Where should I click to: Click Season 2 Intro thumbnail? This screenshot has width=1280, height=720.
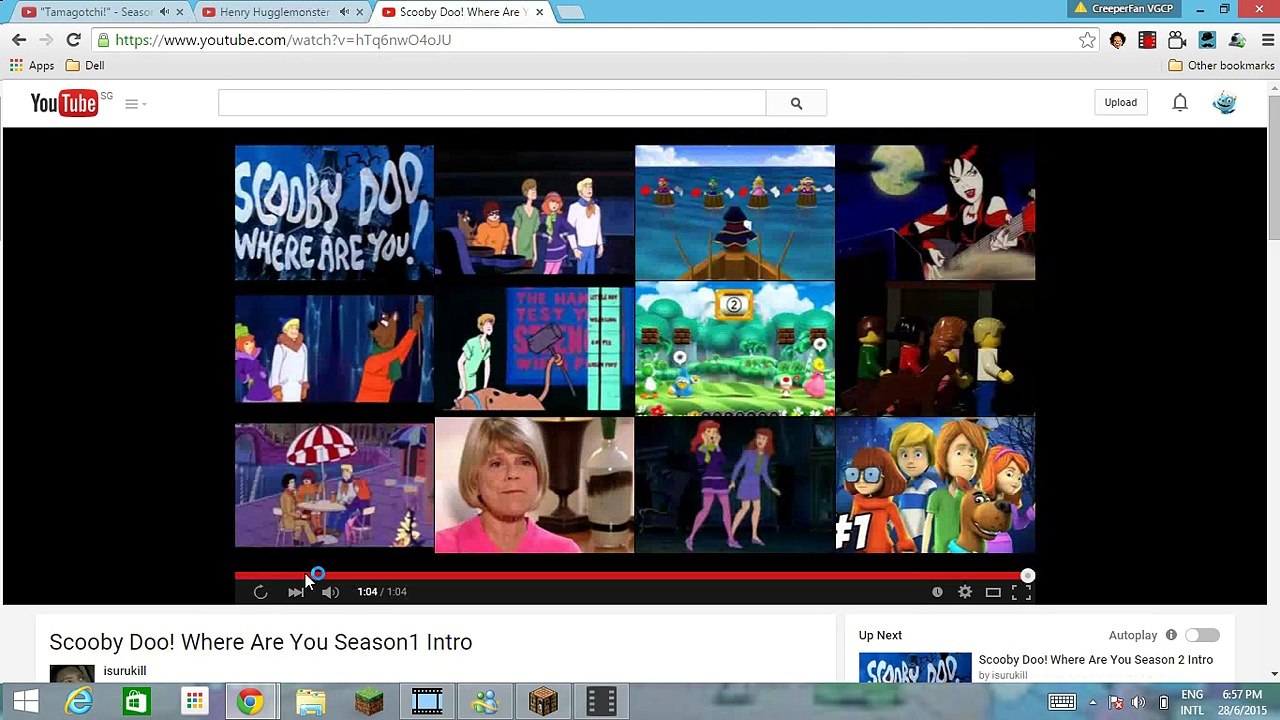tap(915, 667)
